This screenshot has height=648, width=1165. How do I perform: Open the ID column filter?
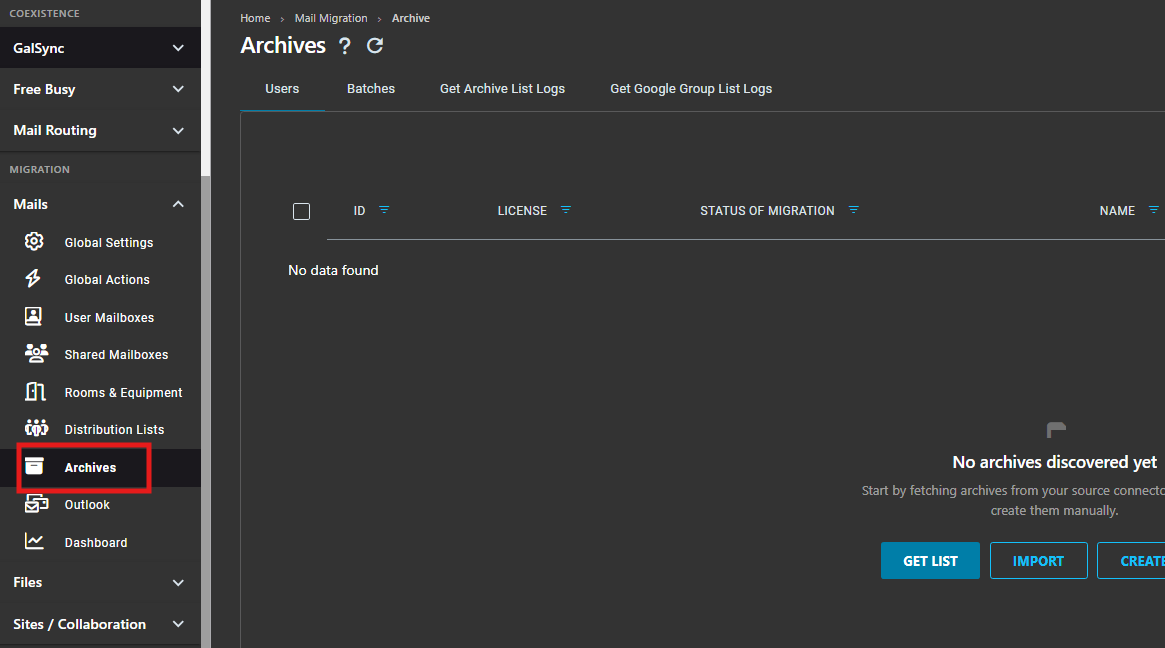tap(384, 210)
